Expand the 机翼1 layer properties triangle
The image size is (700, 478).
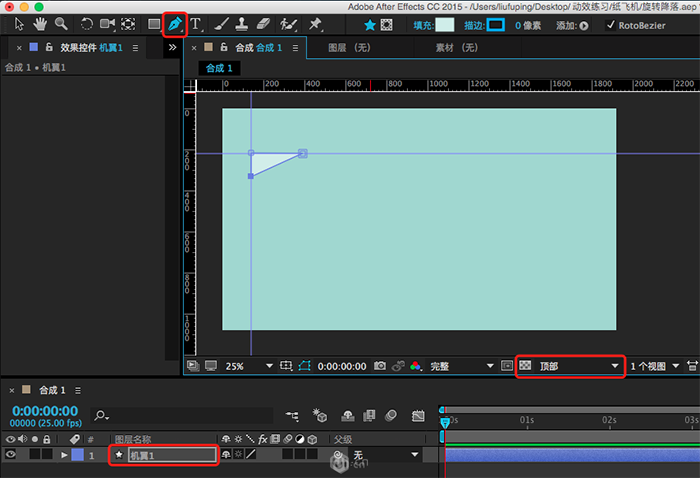click(64, 455)
